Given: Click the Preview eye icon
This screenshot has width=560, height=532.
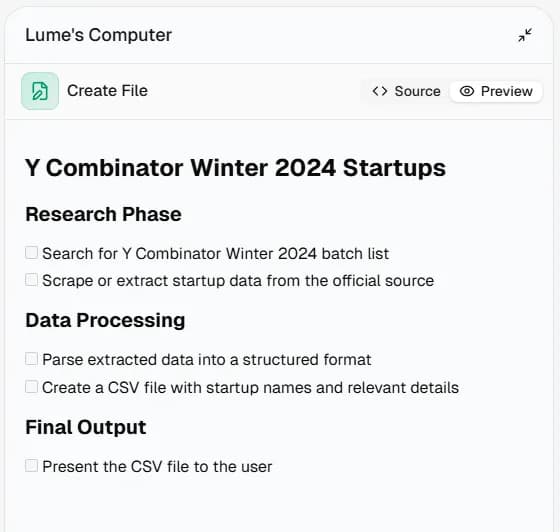Looking at the screenshot, I should pos(466,91).
